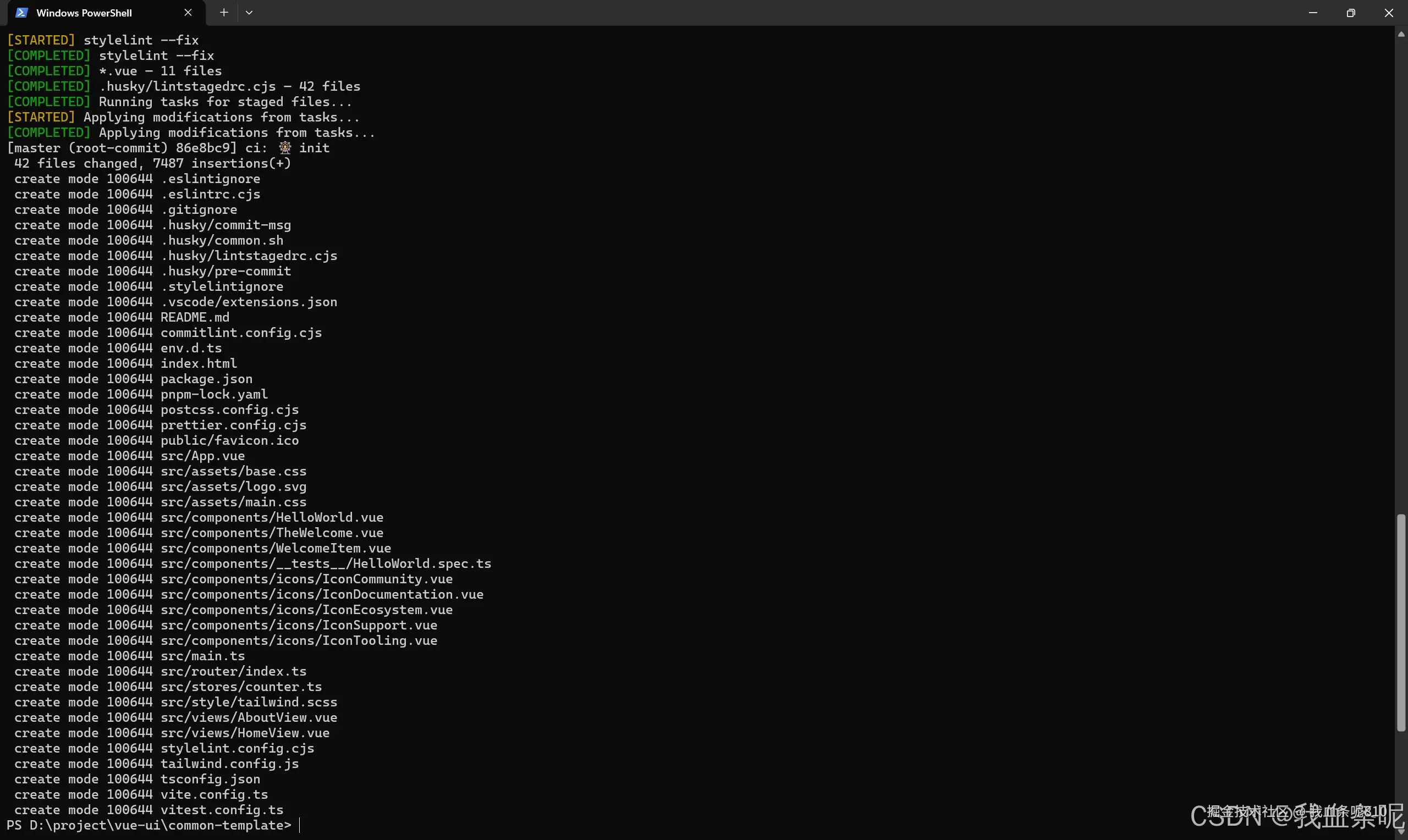1408x840 pixels.
Task: Click the vite.config.ts entry in output
Action: coord(215,794)
